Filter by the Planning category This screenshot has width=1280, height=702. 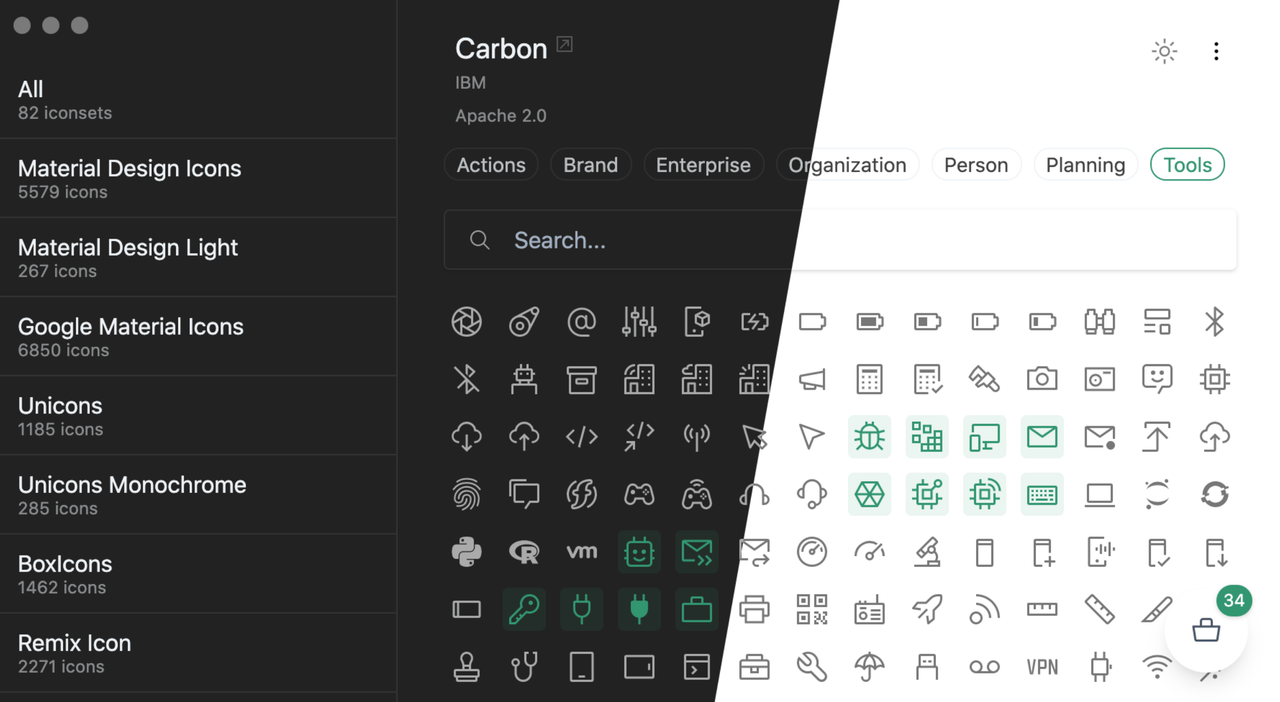click(x=1085, y=165)
